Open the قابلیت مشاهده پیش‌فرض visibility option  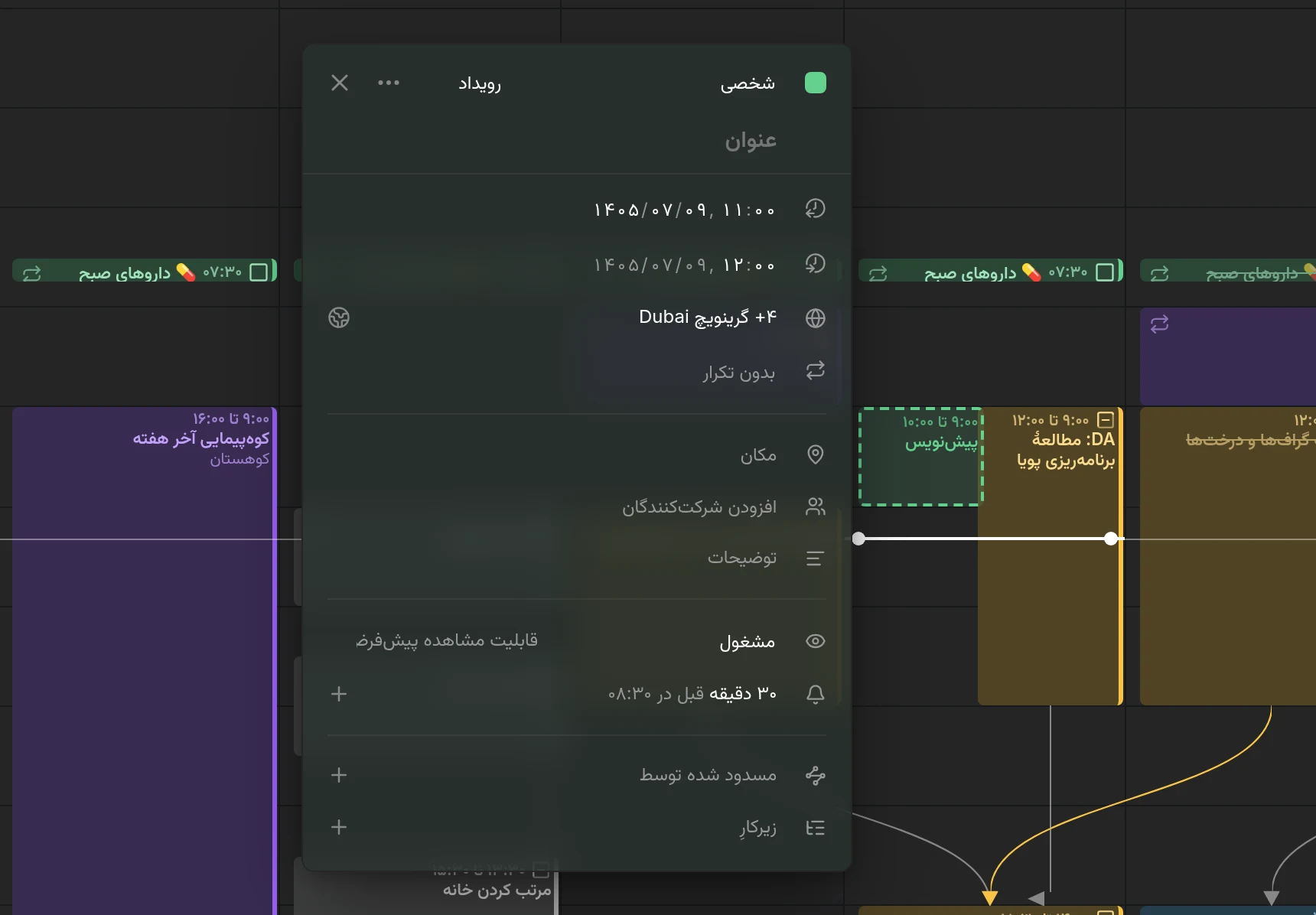click(447, 640)
